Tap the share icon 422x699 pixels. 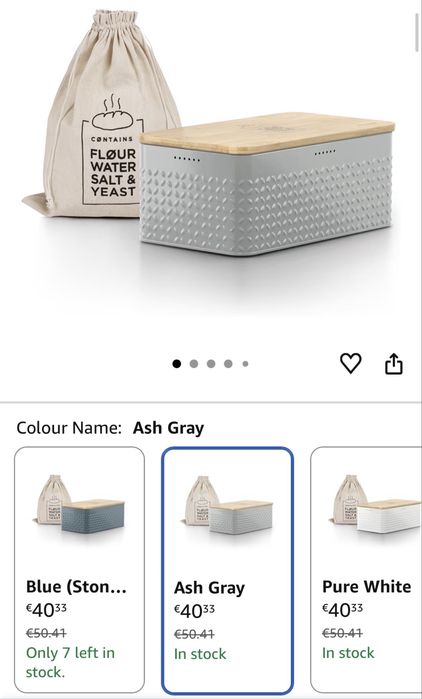coord(393,363)
